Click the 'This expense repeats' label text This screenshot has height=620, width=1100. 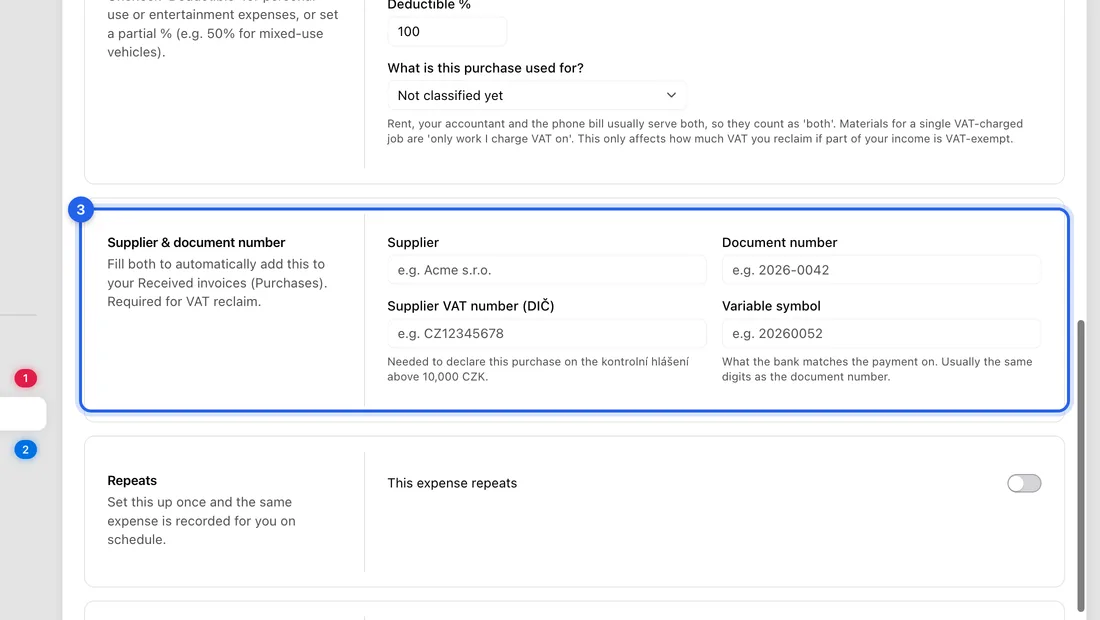(x=452, y=483)
